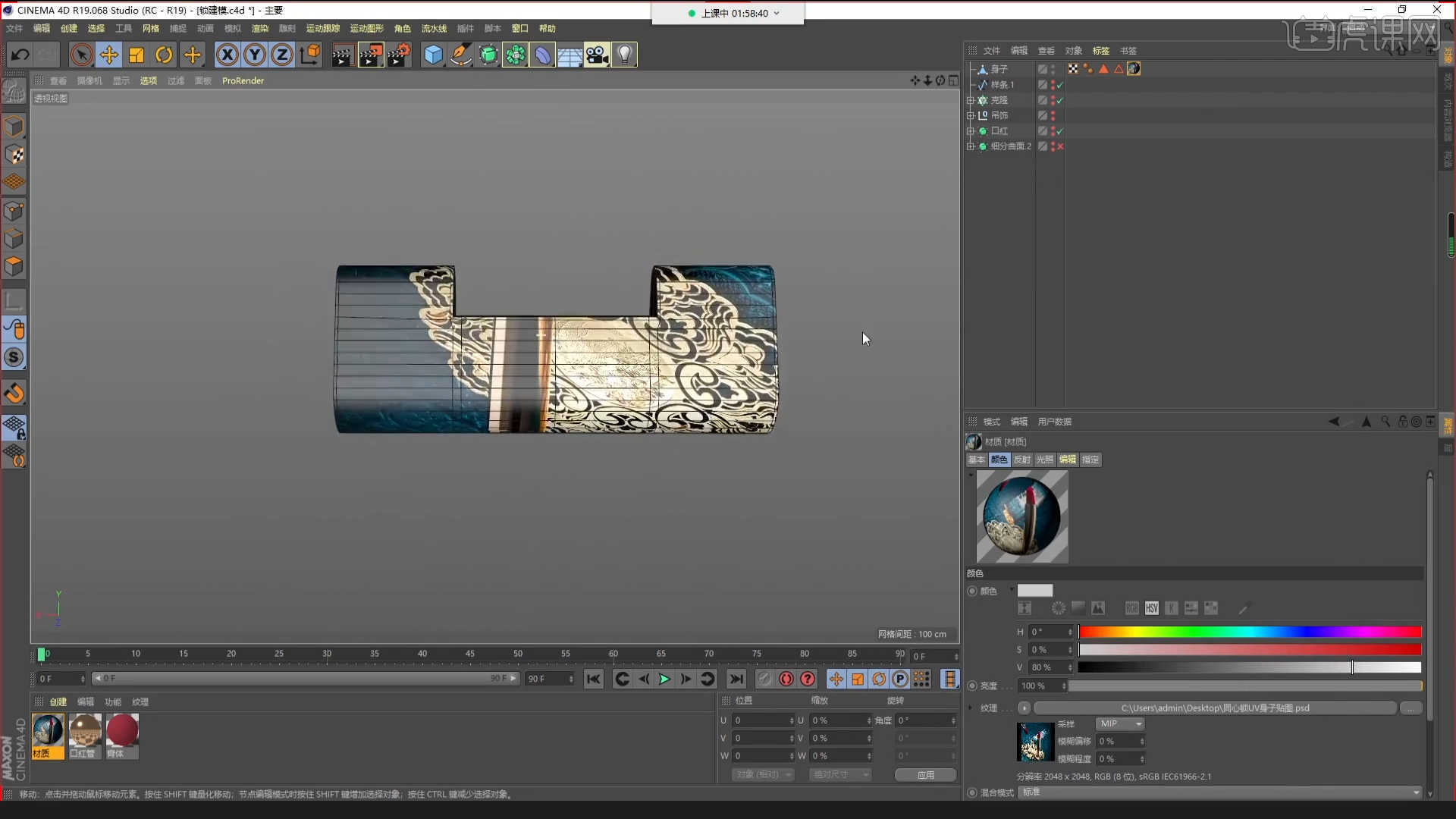Click the 应用 apply button
Viewport: 1456px width, 819px height.
point(925,774)
